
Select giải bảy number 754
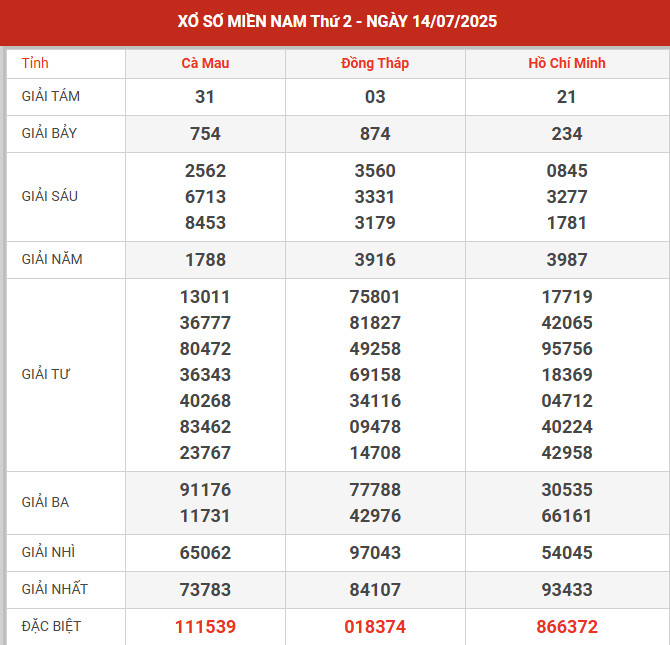pyautogui.click(x=205, y=134)
